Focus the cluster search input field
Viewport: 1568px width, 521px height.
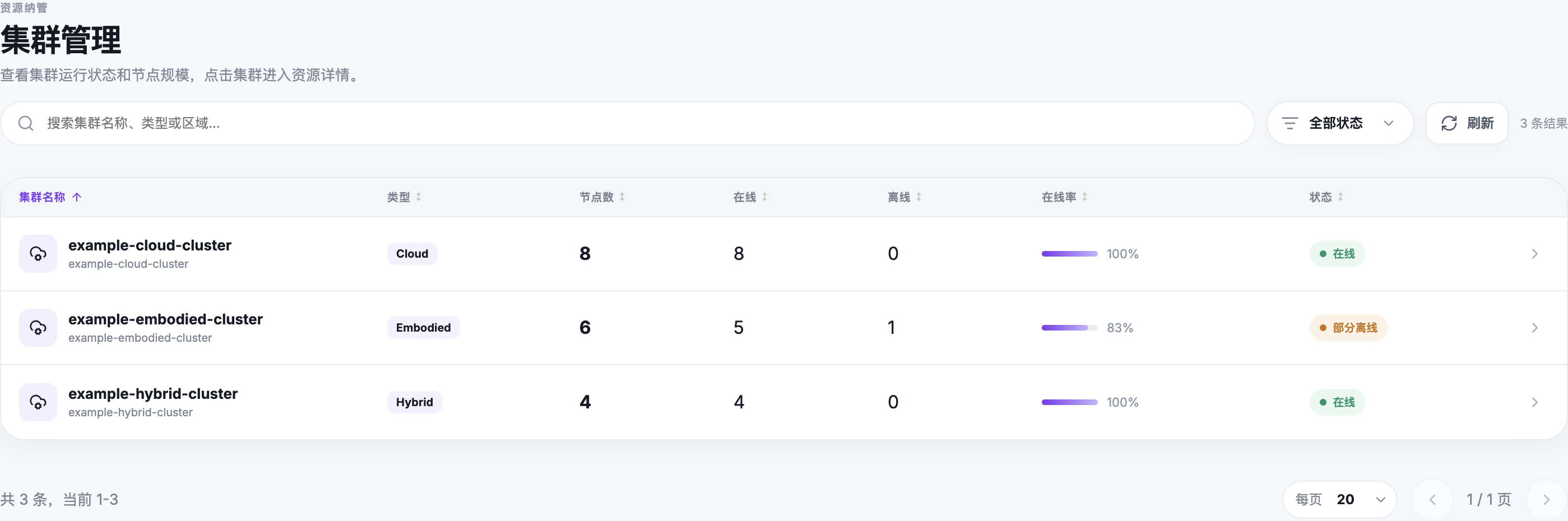tap(628, 124)
